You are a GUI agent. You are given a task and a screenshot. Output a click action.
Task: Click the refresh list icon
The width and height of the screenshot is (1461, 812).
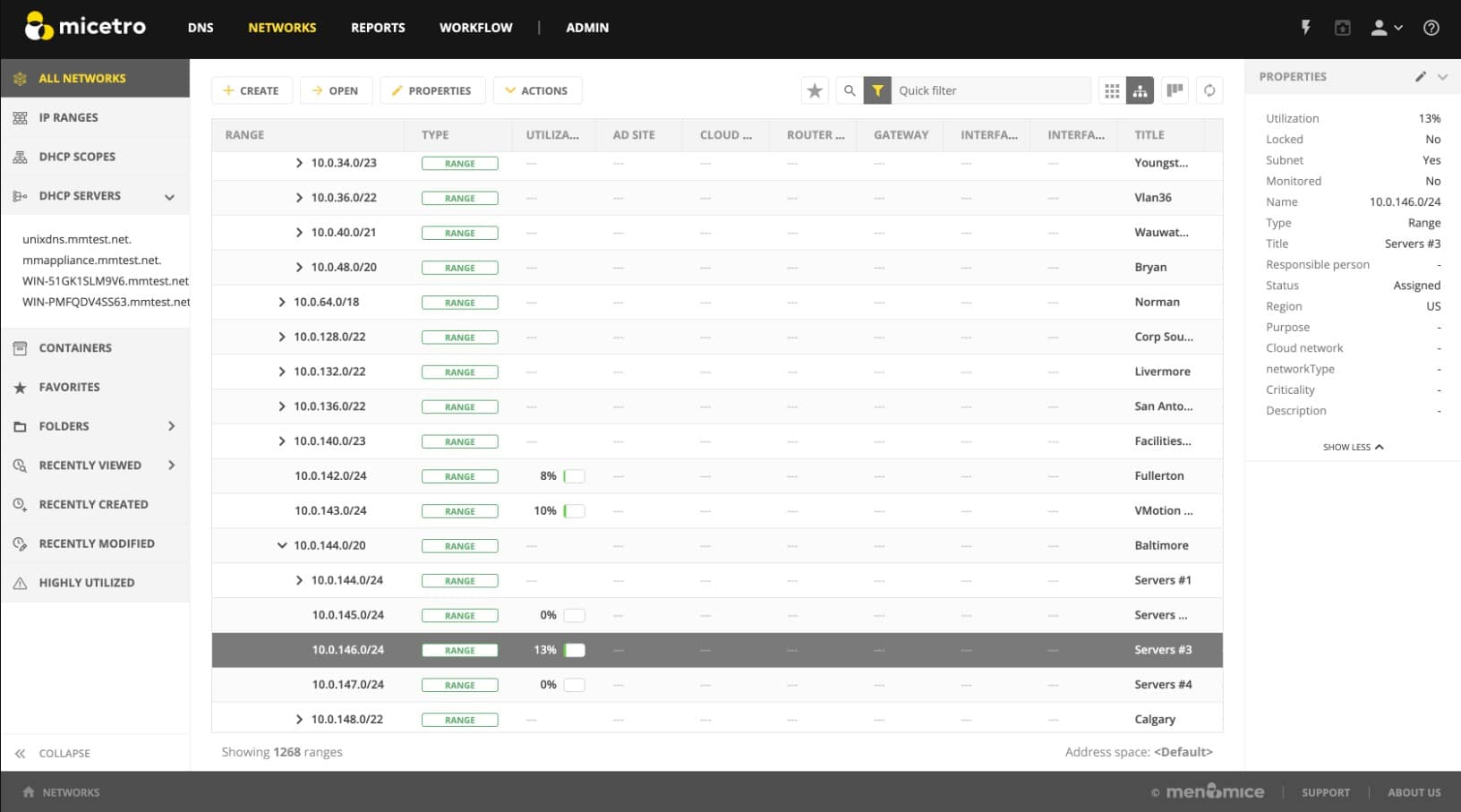(1209, 90)
